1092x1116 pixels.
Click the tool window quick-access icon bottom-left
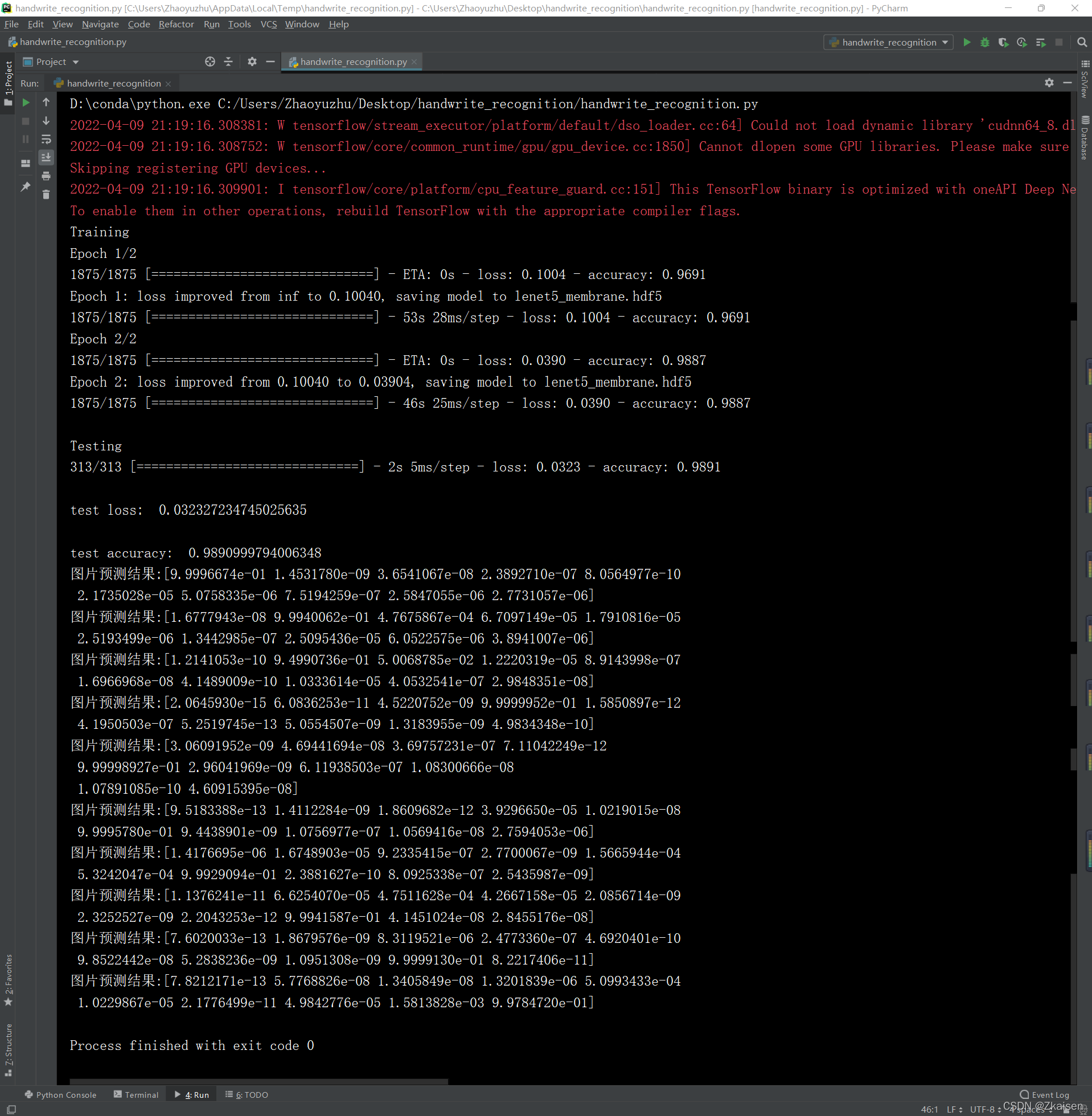point(11,1110)
